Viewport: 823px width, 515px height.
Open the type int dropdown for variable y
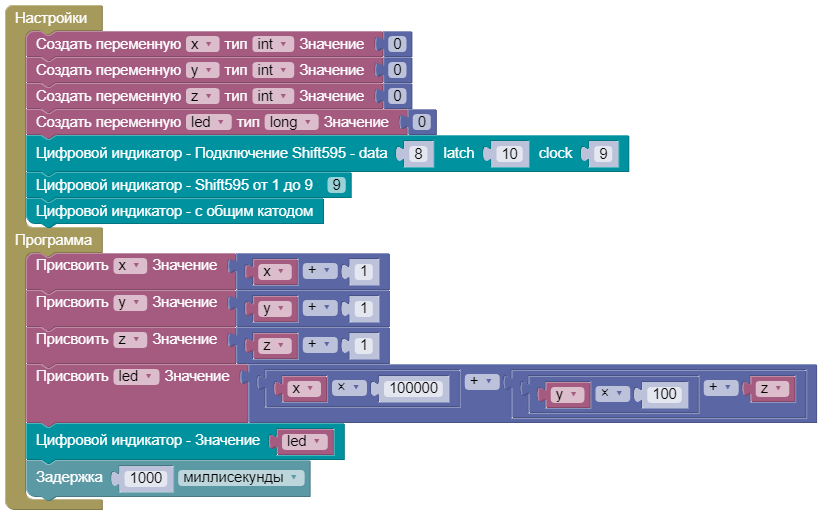(x=273, y=70)
